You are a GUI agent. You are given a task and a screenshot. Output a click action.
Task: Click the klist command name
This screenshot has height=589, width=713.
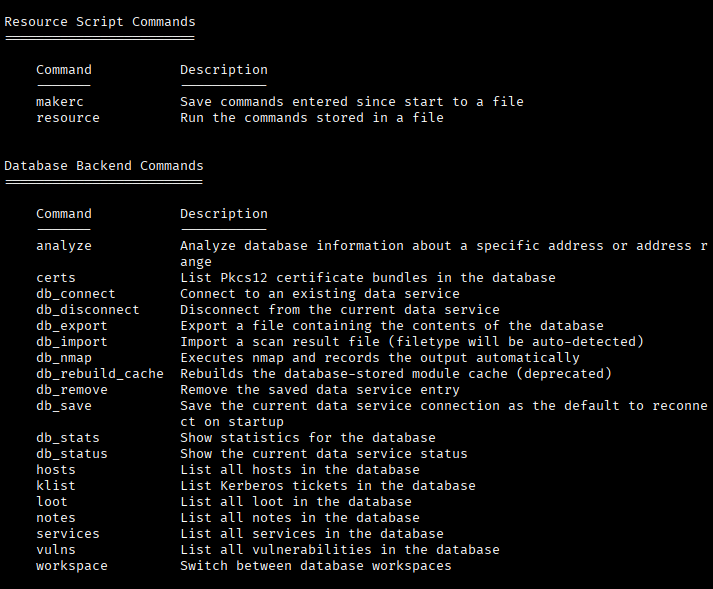[56, 486]
